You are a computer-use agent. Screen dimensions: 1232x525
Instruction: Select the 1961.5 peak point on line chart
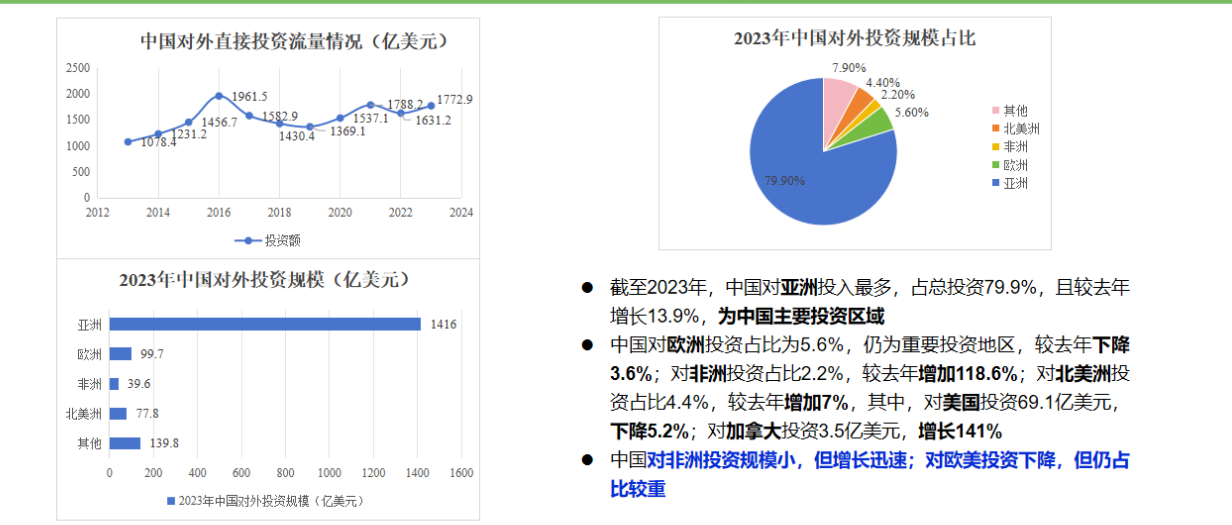(x=219, y=96)
